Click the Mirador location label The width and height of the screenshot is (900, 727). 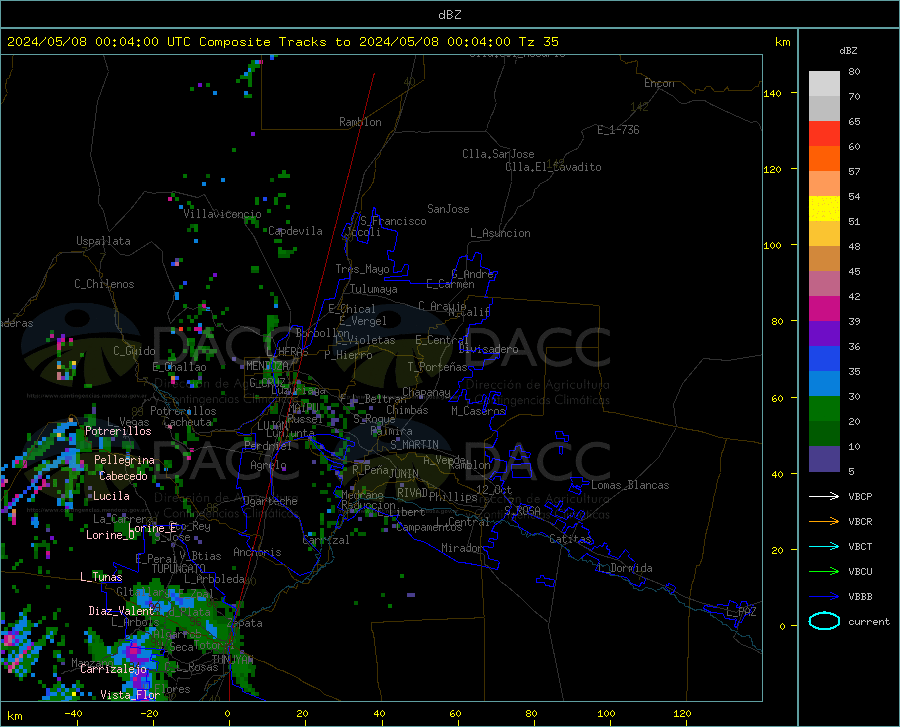coord(462,548)
